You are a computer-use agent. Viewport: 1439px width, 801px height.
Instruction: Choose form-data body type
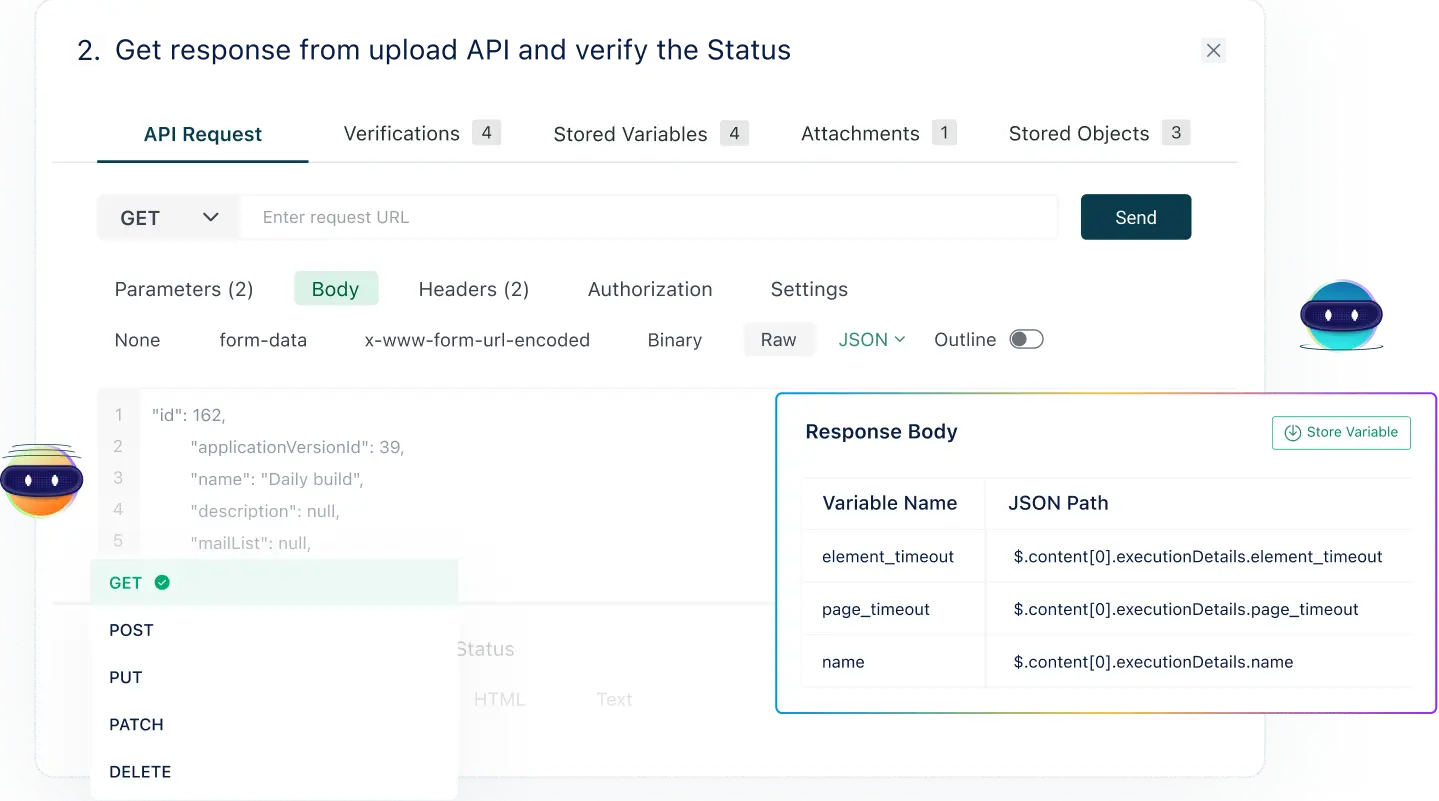(263, 340)
